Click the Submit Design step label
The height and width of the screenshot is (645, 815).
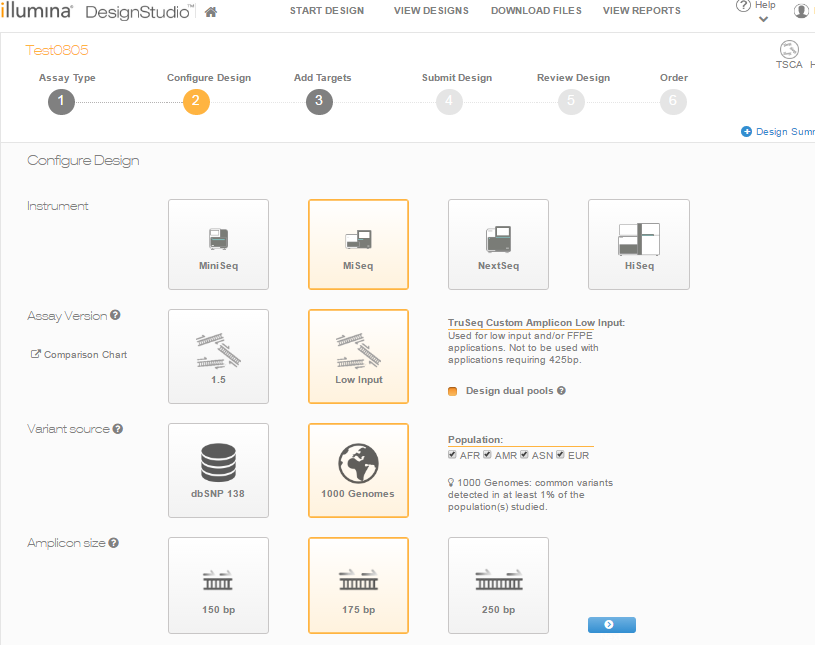point(457,77)
